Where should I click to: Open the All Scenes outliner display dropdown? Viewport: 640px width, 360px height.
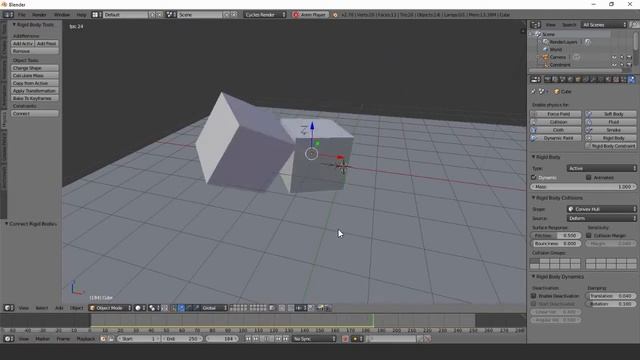tap(604, 25)
